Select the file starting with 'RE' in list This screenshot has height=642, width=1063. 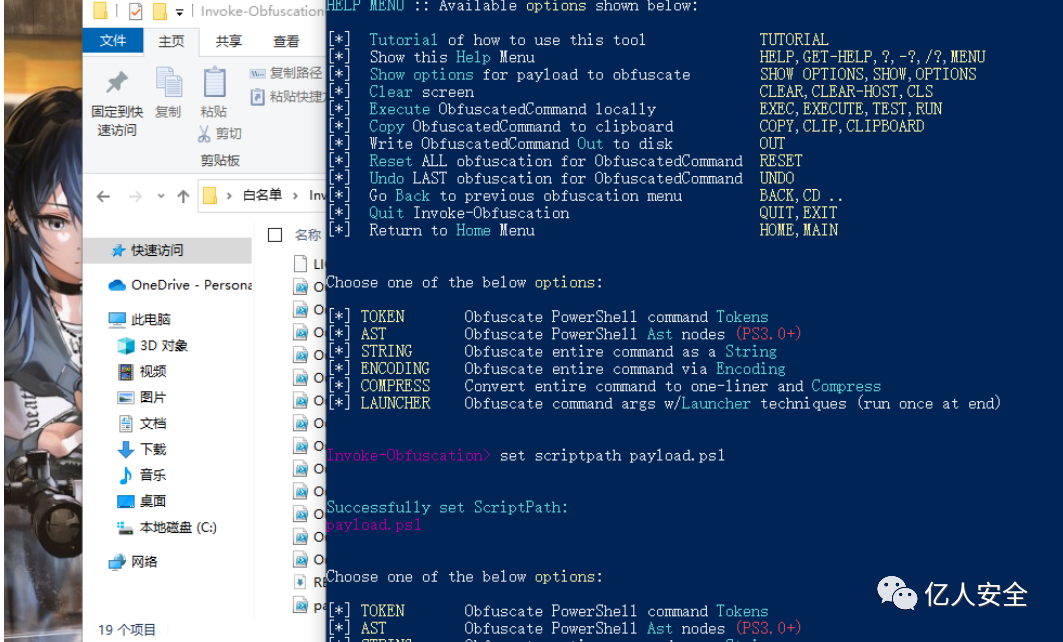coord(310,582)
